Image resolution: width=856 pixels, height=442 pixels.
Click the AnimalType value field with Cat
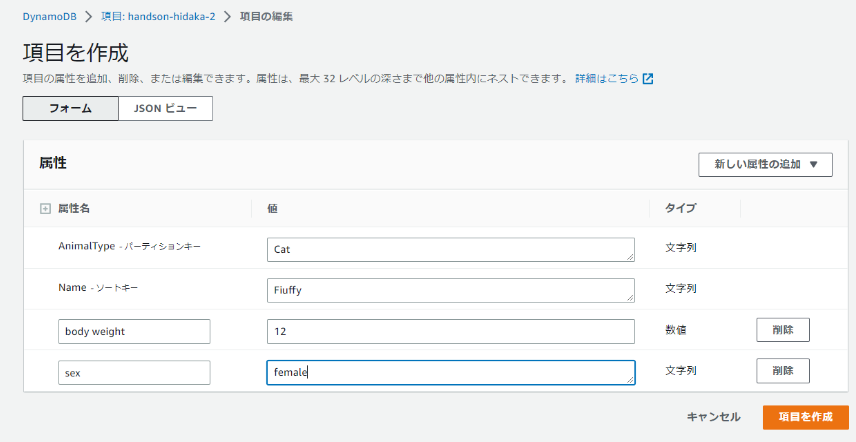tap(450, 249)
